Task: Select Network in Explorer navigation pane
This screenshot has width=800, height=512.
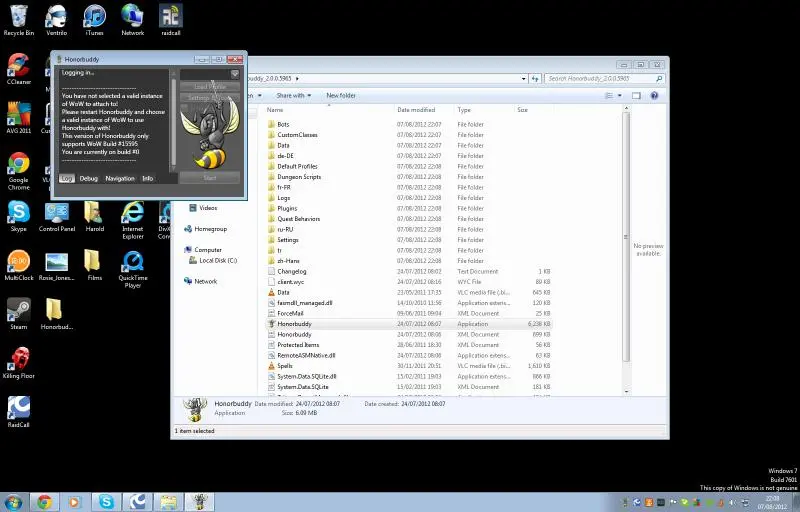Action: tap(201, 281)
